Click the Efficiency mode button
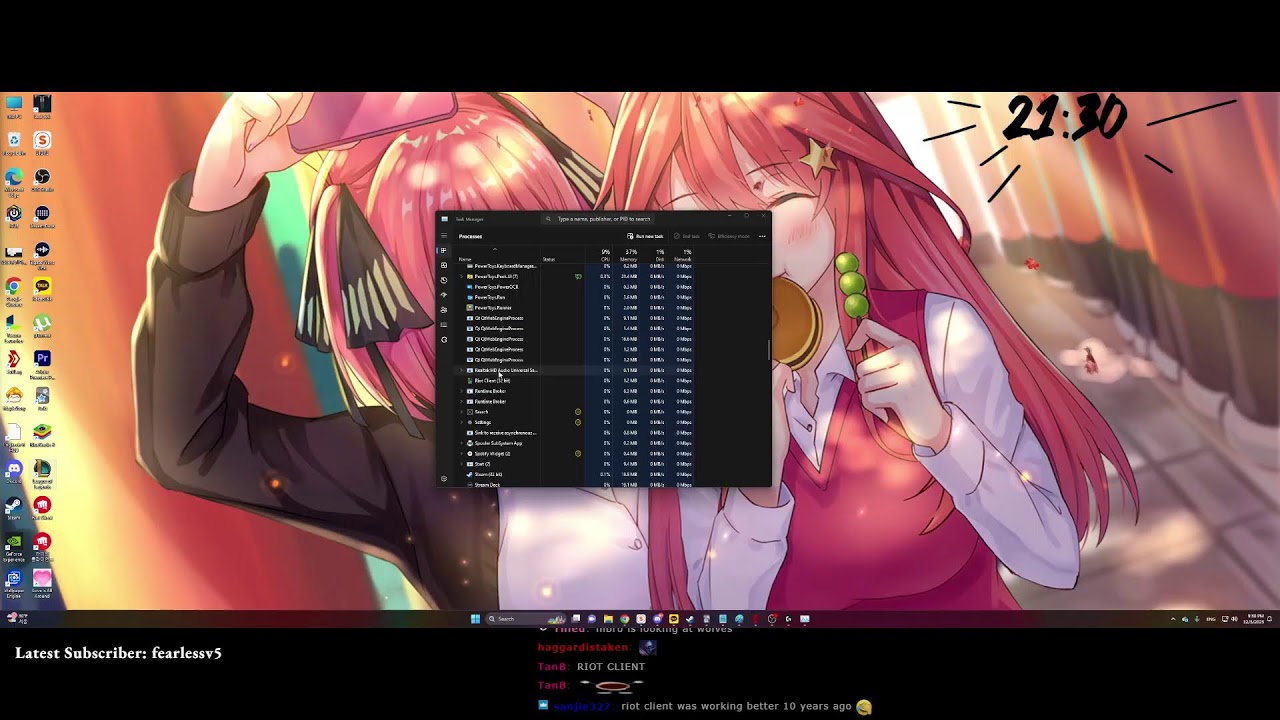 point(729,236)
